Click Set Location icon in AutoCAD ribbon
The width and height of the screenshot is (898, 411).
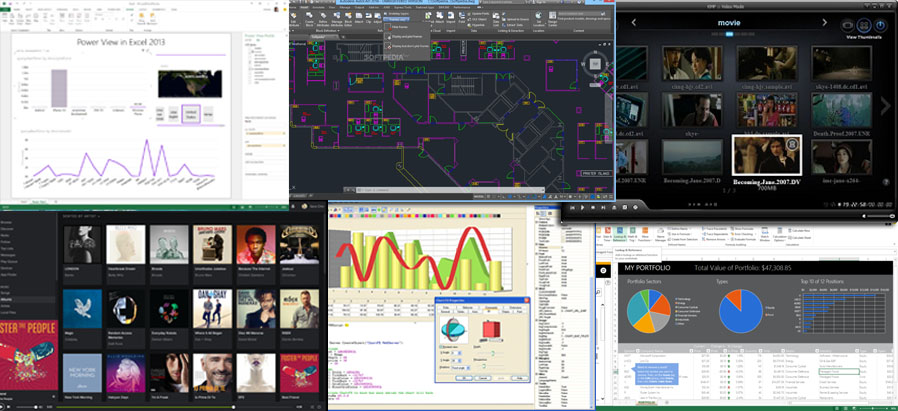538,19
